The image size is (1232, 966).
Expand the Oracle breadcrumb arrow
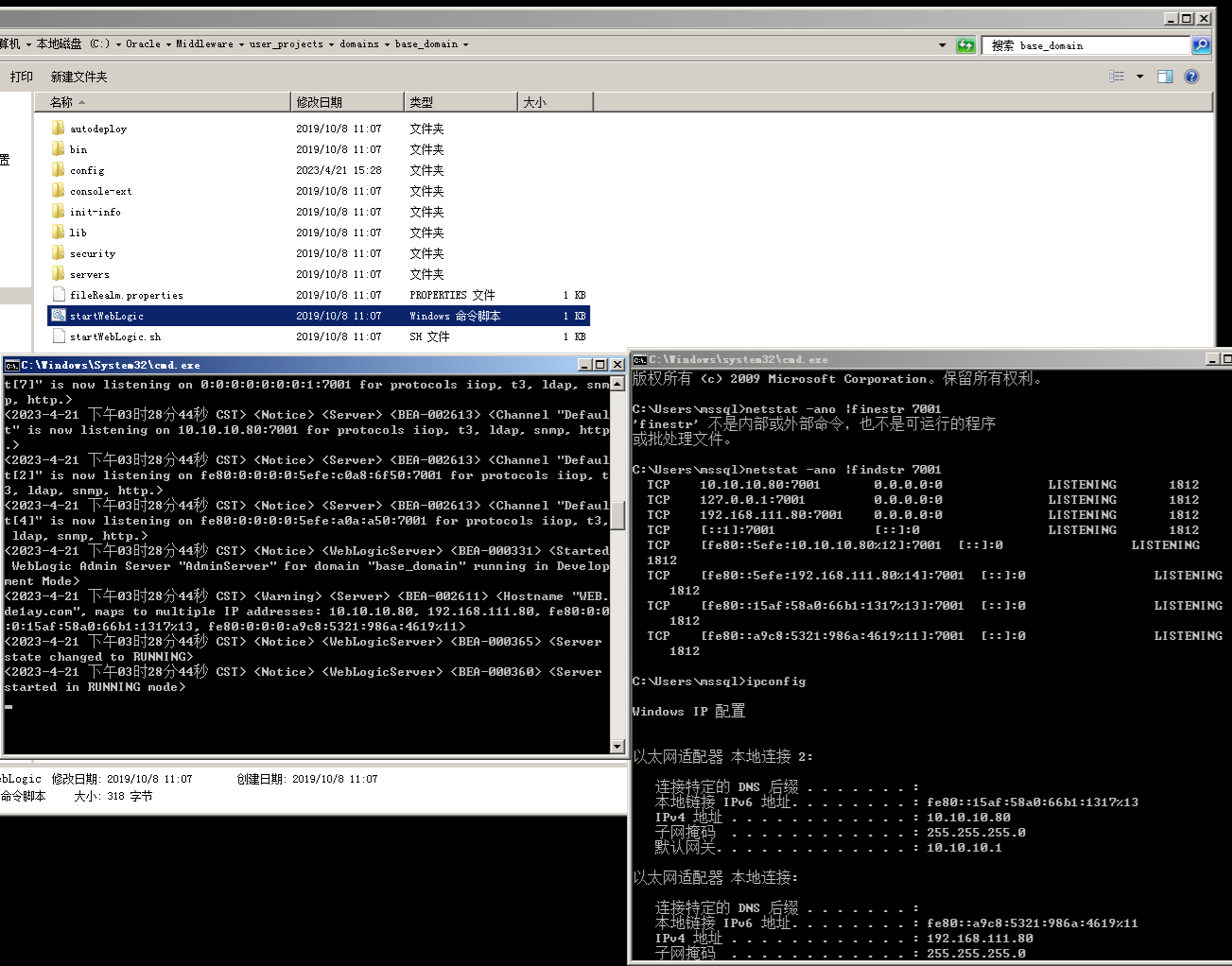(x=168, y=44)
